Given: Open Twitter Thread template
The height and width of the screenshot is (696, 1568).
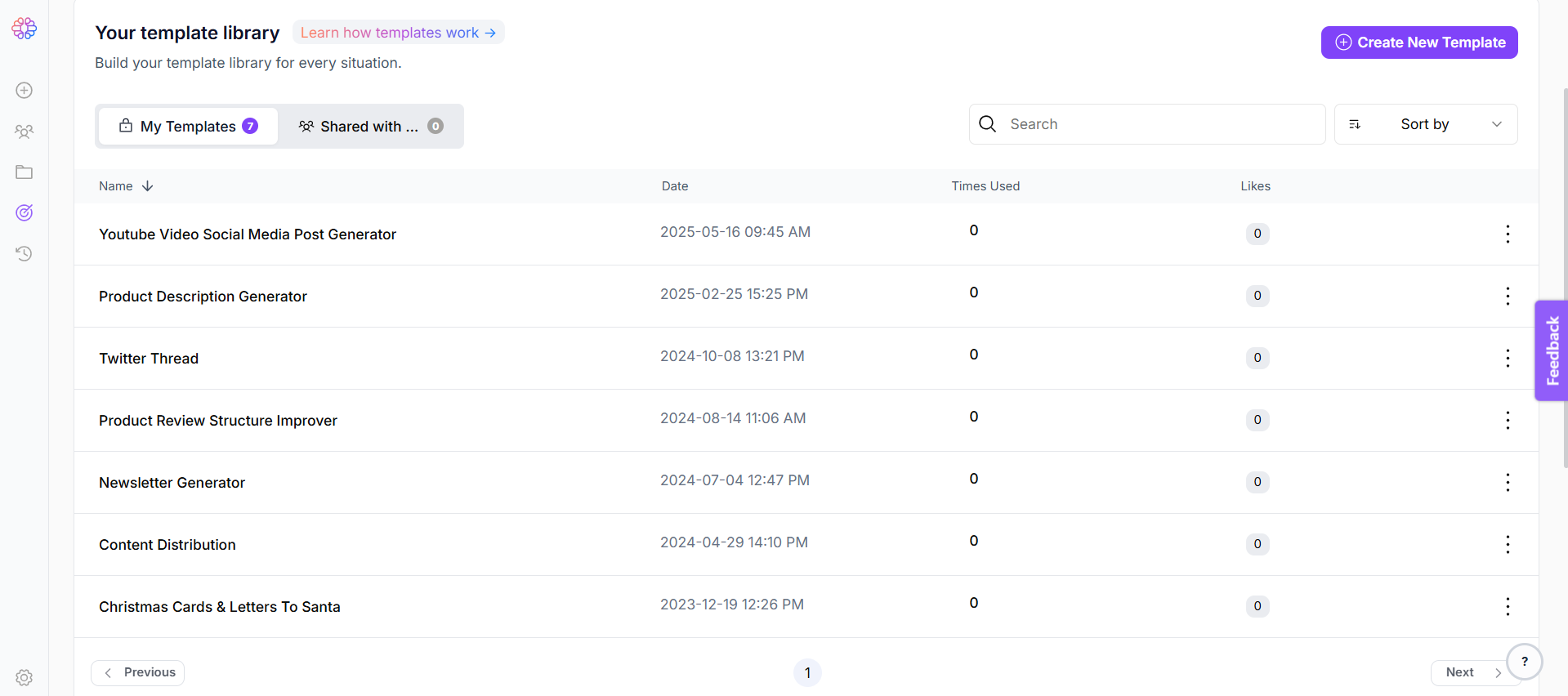Looking at the screenshot, I should point(149,359).
